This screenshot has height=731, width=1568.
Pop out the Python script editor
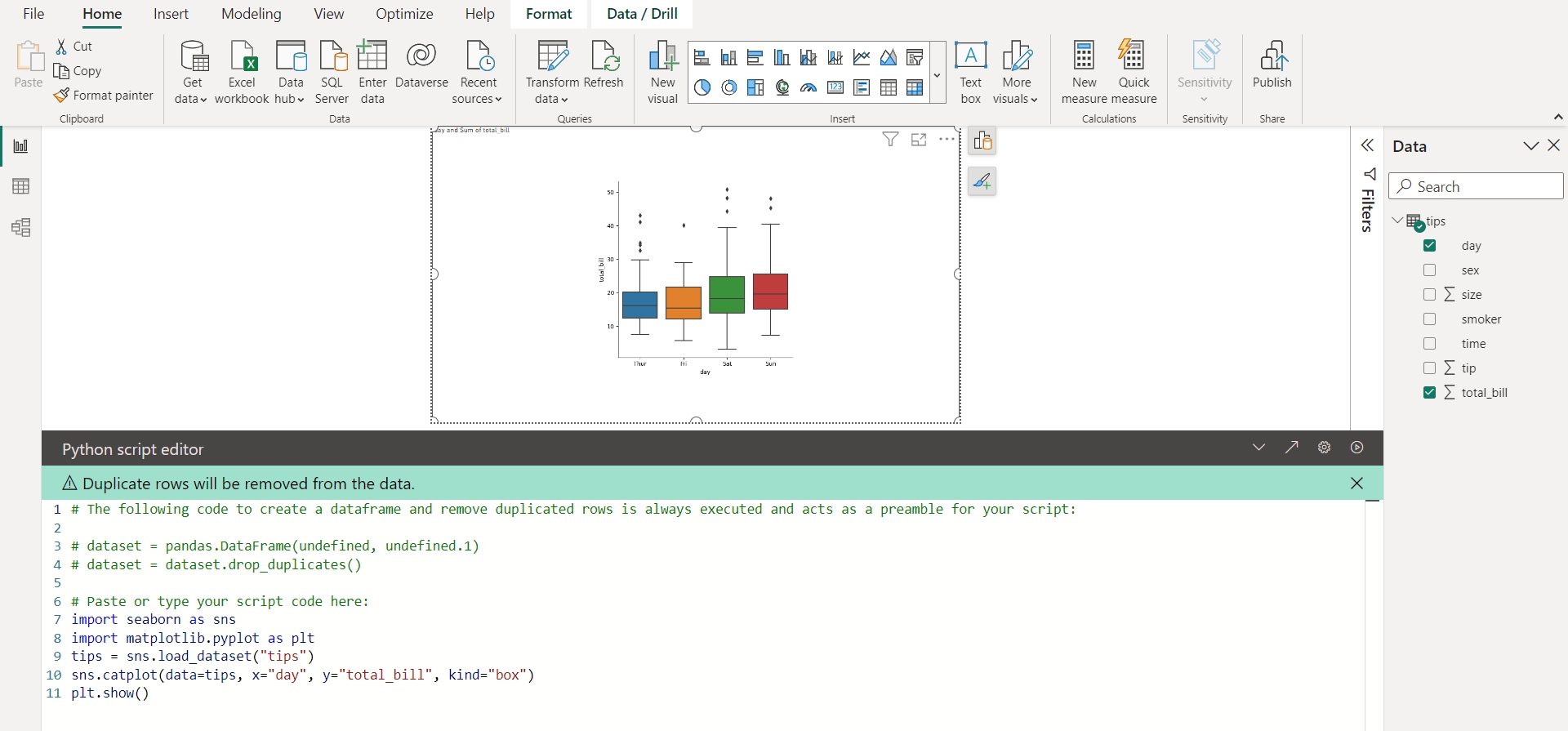point(1292,448)
